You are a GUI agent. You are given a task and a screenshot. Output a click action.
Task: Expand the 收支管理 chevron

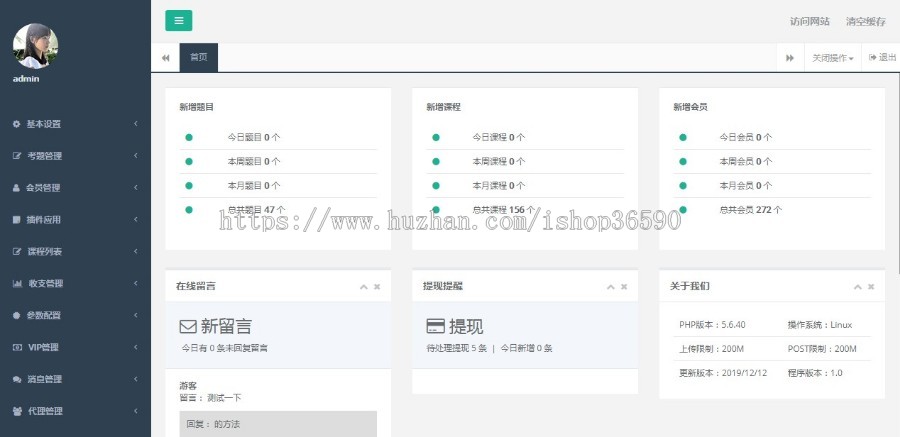(135, 283)
